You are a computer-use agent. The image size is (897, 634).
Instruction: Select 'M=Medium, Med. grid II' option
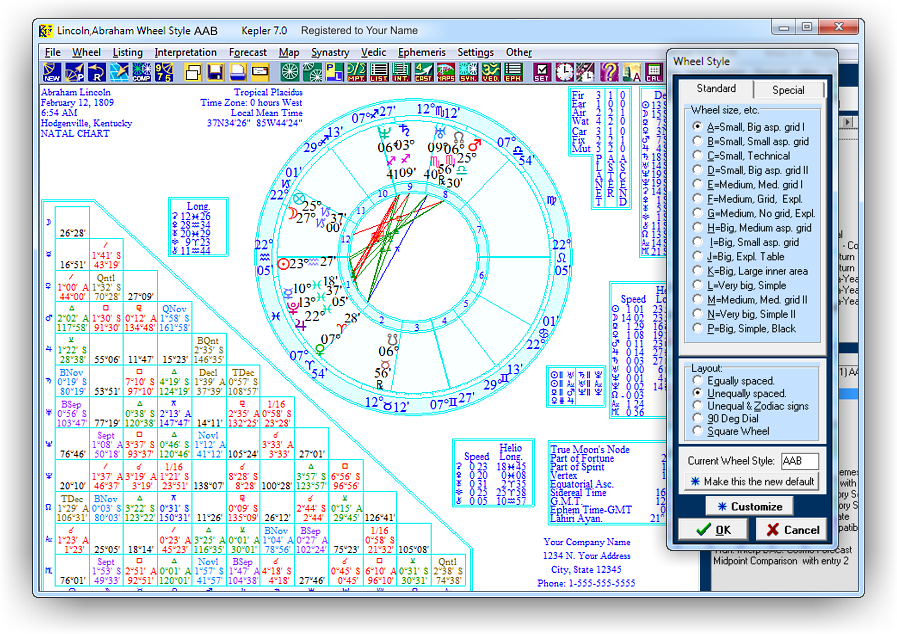tap(750, 299)
